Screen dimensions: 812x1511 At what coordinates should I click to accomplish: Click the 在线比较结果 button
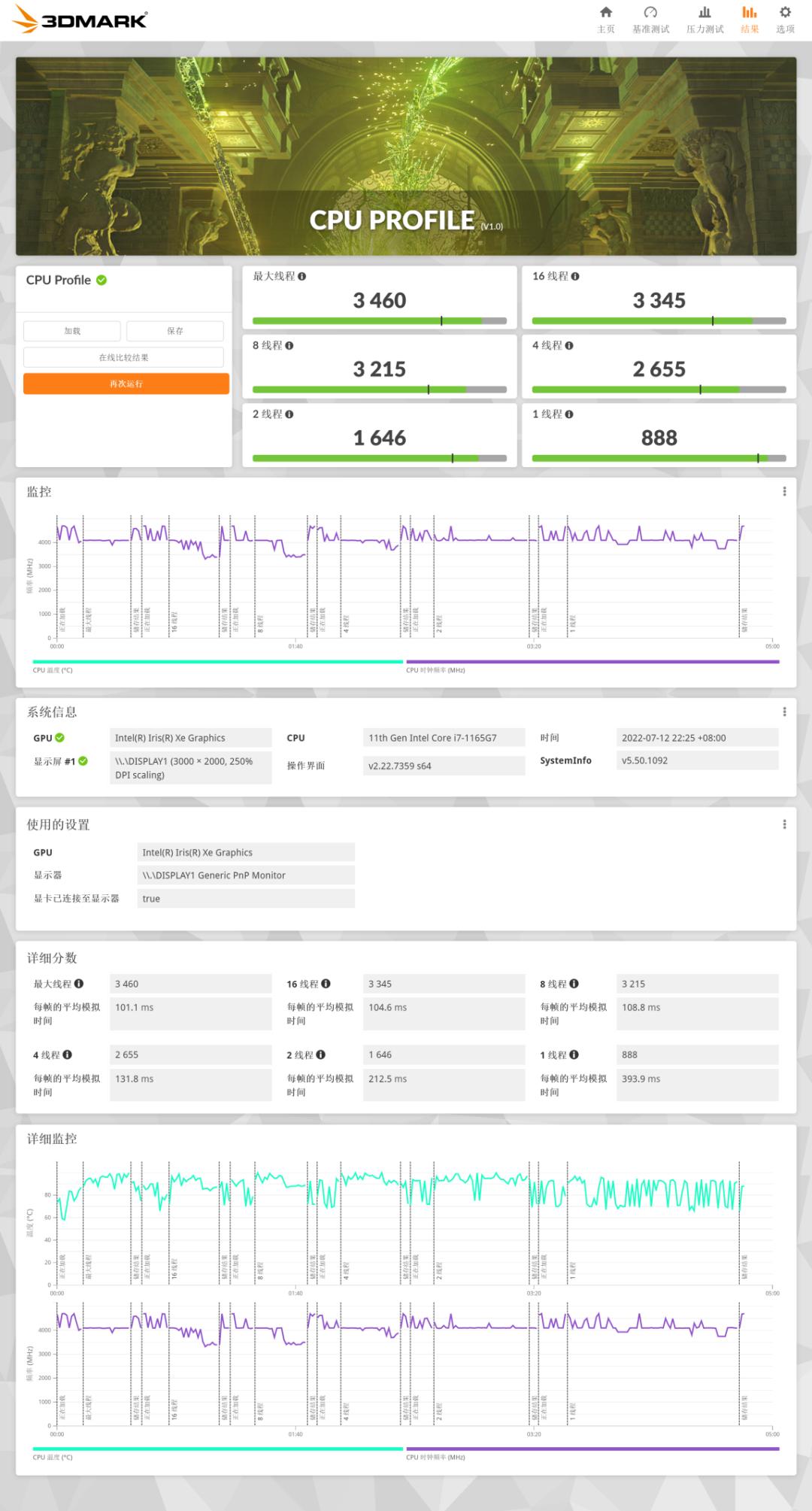pyautogui.click(x=123, y=357)
